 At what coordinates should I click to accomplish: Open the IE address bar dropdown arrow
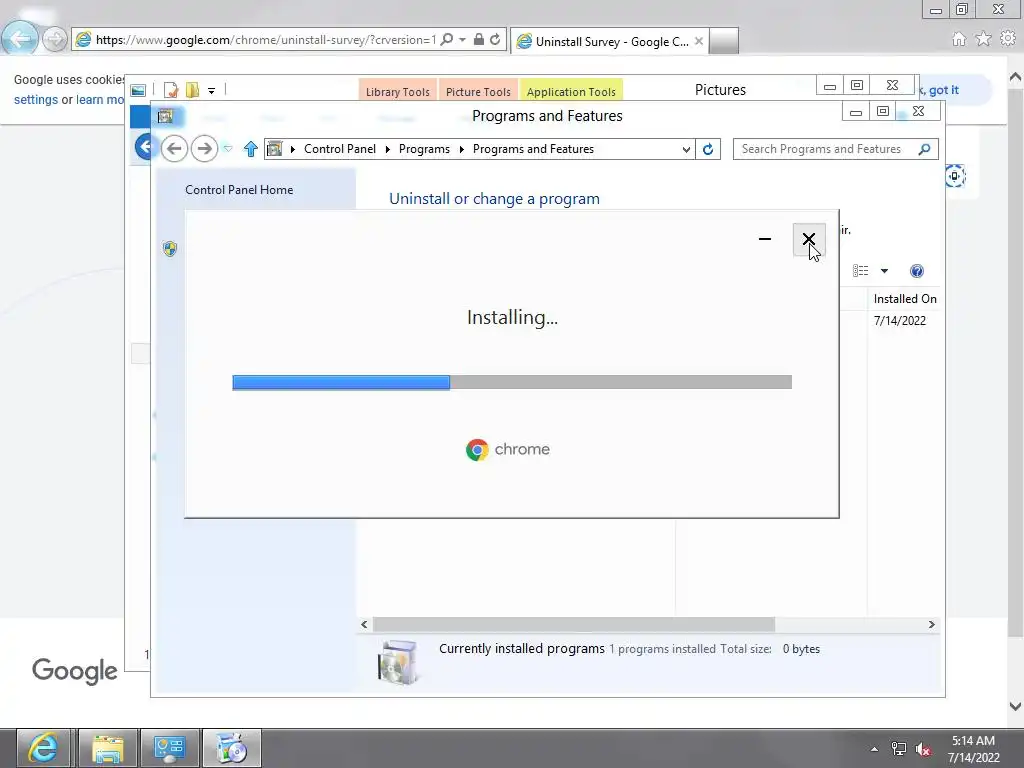462,40
